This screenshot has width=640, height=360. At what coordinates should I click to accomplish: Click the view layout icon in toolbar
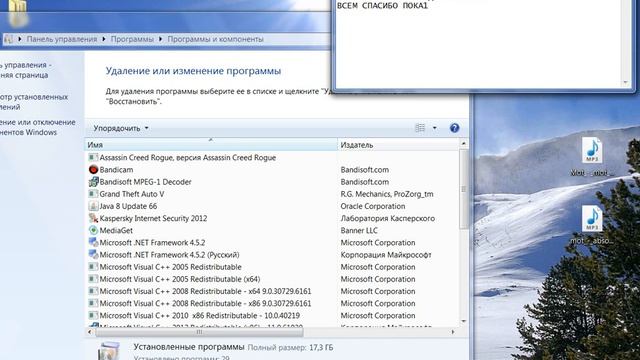tap(420, 128)
